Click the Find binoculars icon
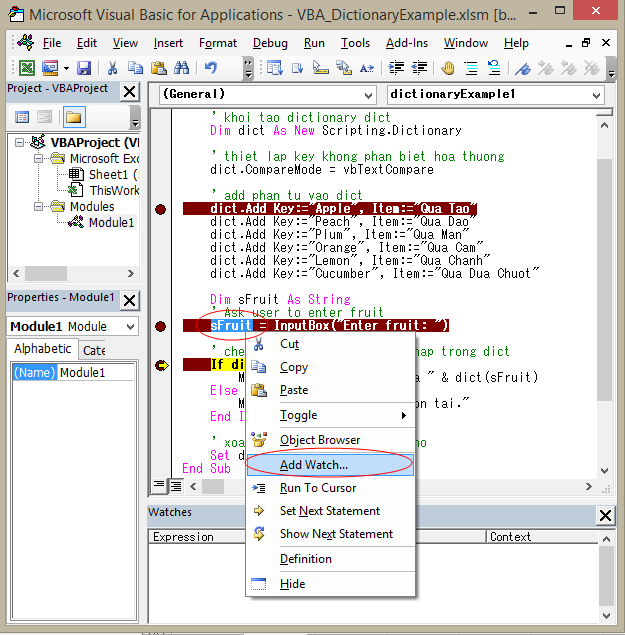Screen dimensions: 625x635 click(x=181, y=68)
